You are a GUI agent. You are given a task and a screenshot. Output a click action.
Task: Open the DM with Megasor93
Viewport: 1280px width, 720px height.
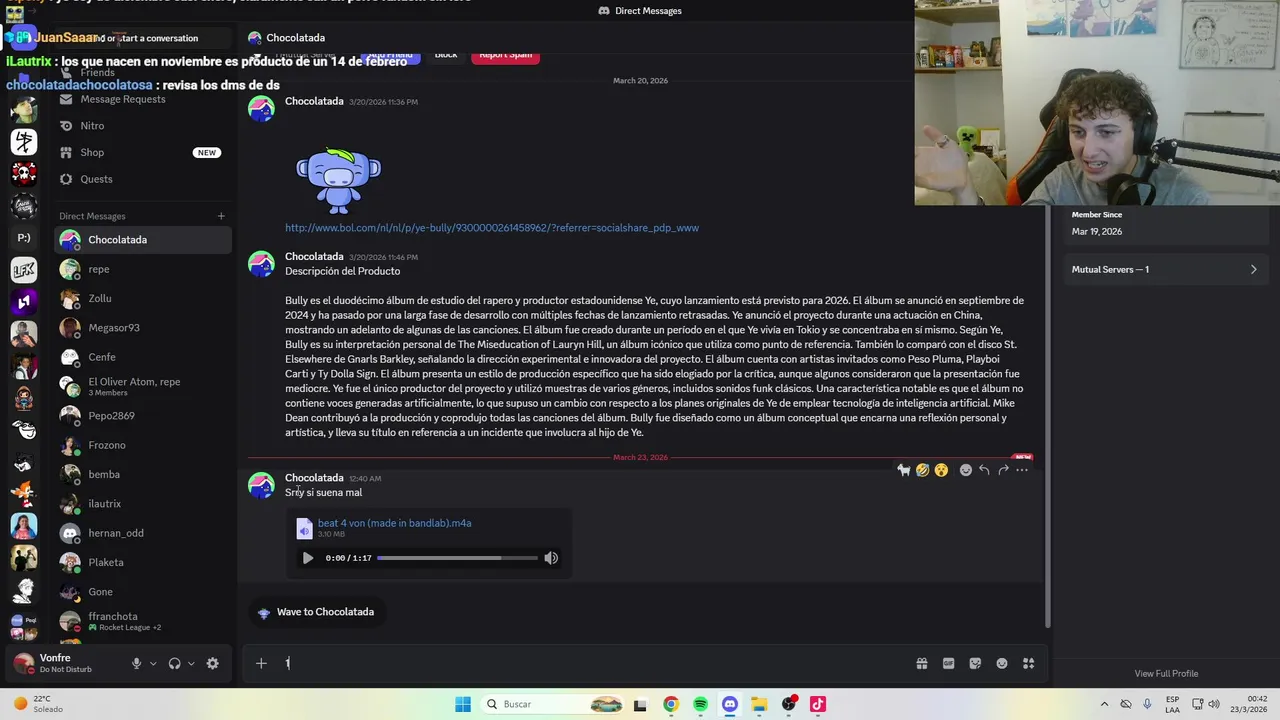coord(142,328)
